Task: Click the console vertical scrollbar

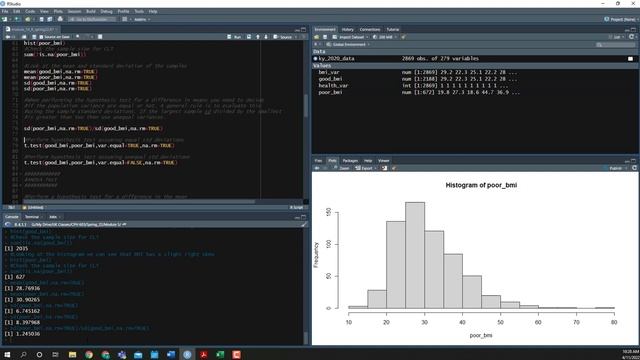Action: tap(306, 338)
